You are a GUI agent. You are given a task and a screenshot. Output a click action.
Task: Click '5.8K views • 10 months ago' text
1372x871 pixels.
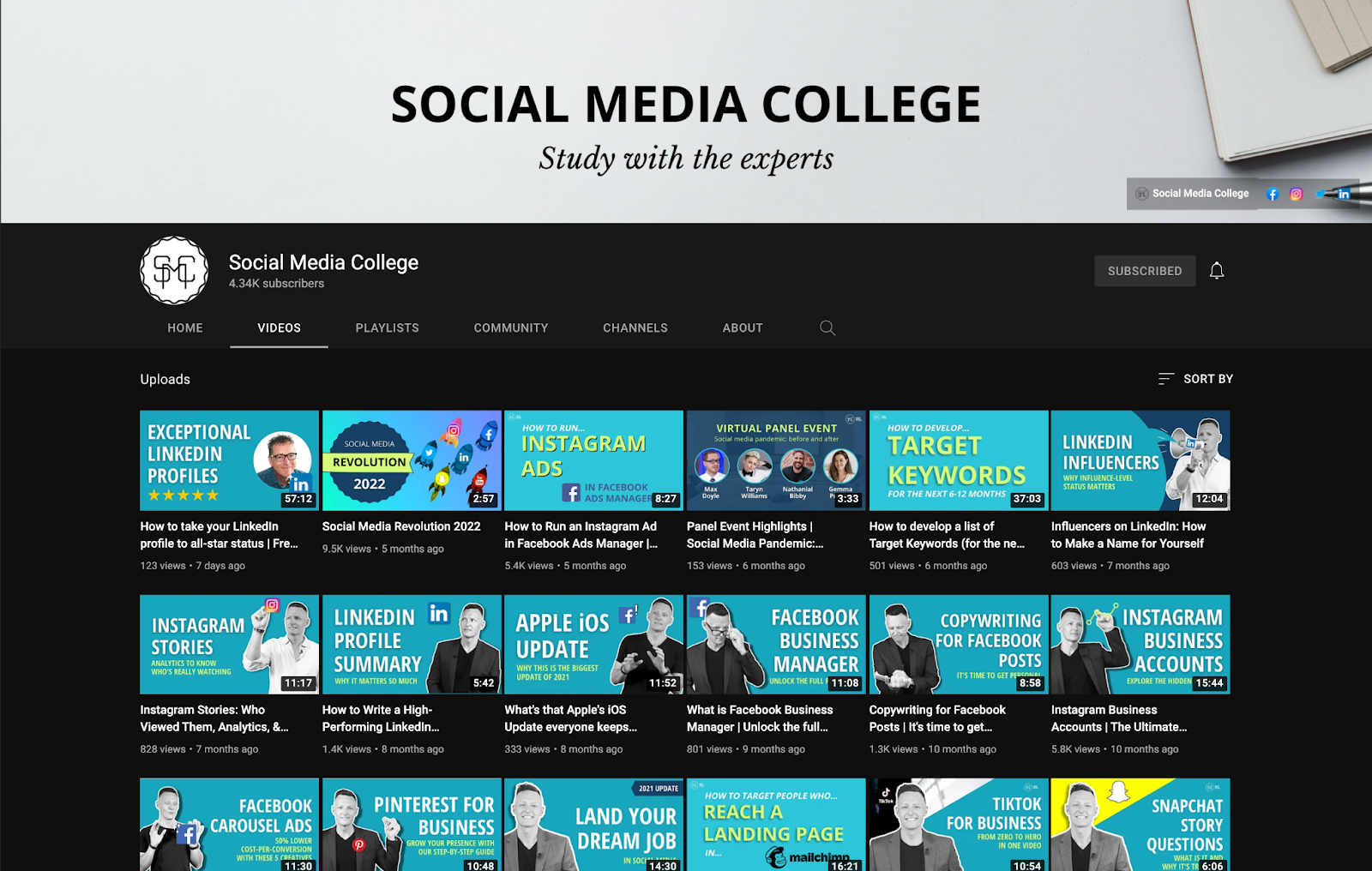[1115, 749]
